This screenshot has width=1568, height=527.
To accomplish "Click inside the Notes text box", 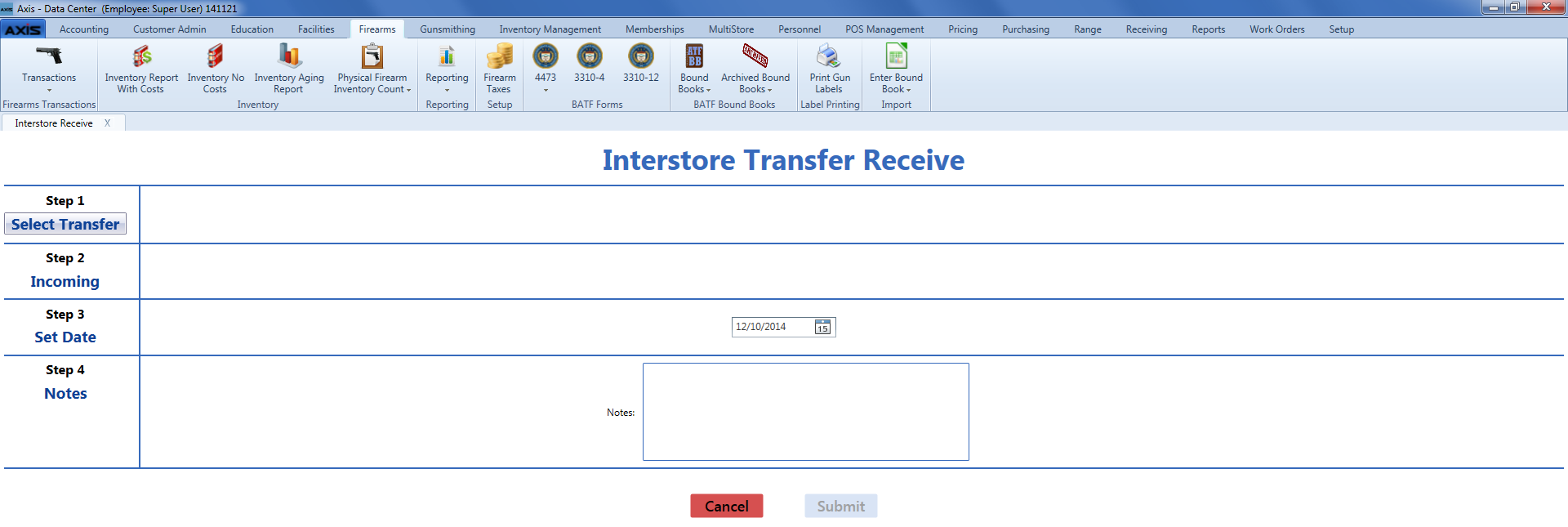I will (806, 412).
